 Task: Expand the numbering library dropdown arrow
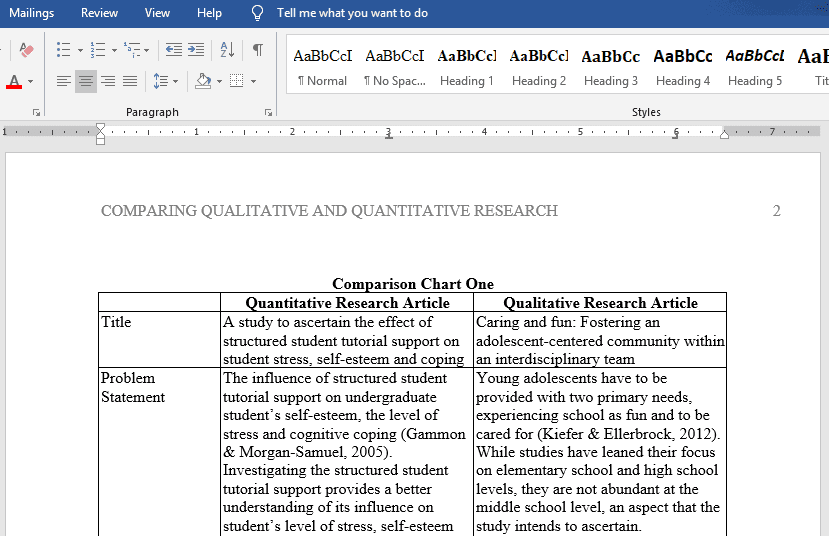[x=114, y=50]
